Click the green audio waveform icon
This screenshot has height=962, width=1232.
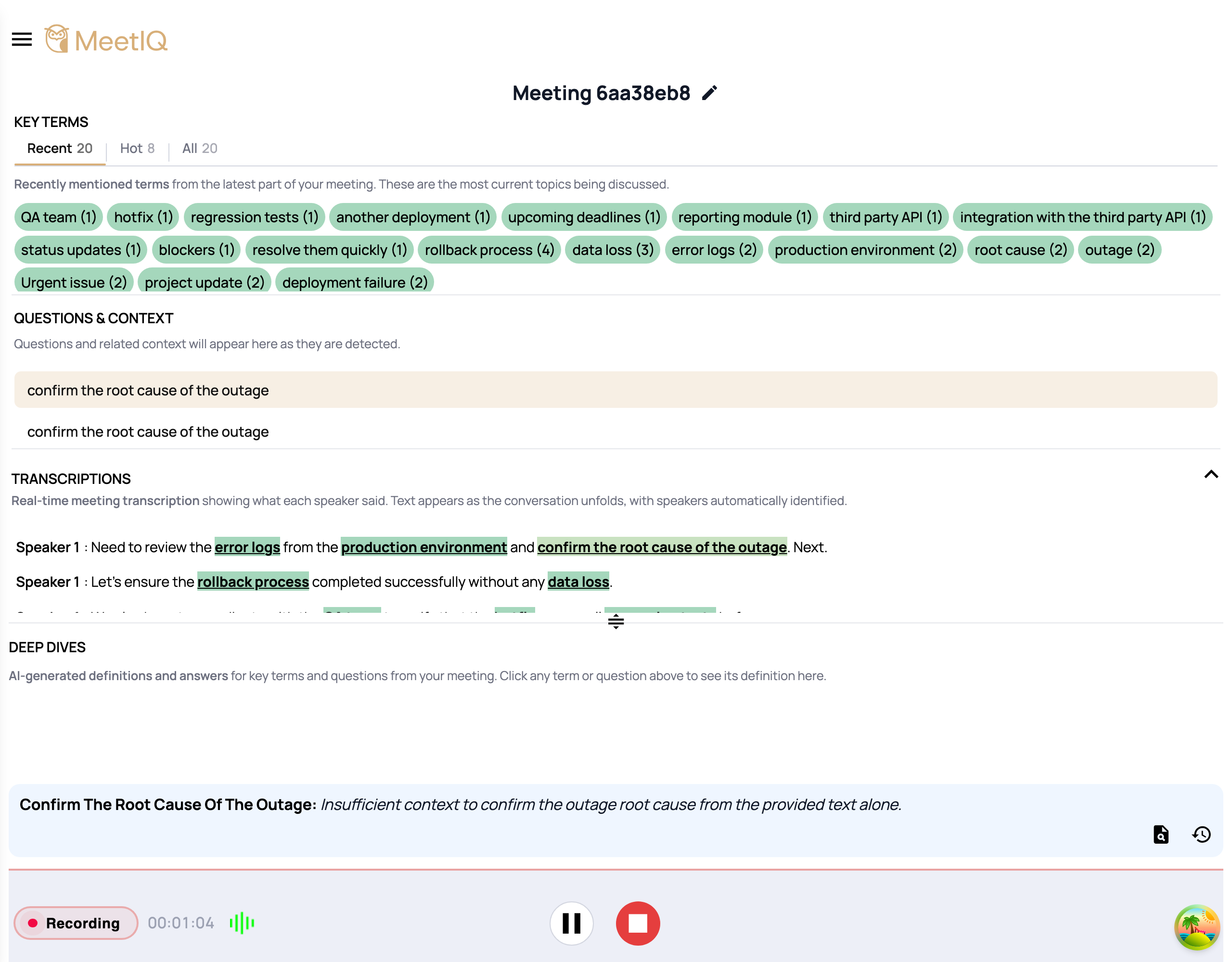pos(242,923)
